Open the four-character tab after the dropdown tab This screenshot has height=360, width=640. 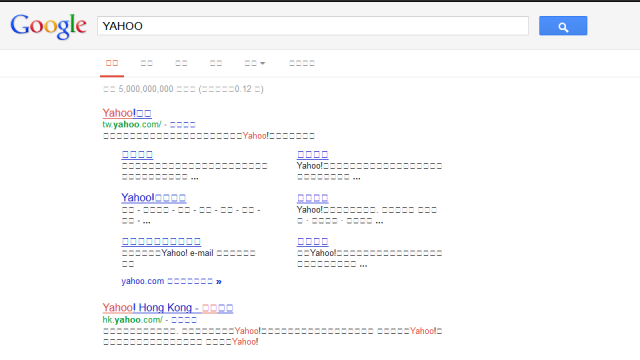point(302,63)
